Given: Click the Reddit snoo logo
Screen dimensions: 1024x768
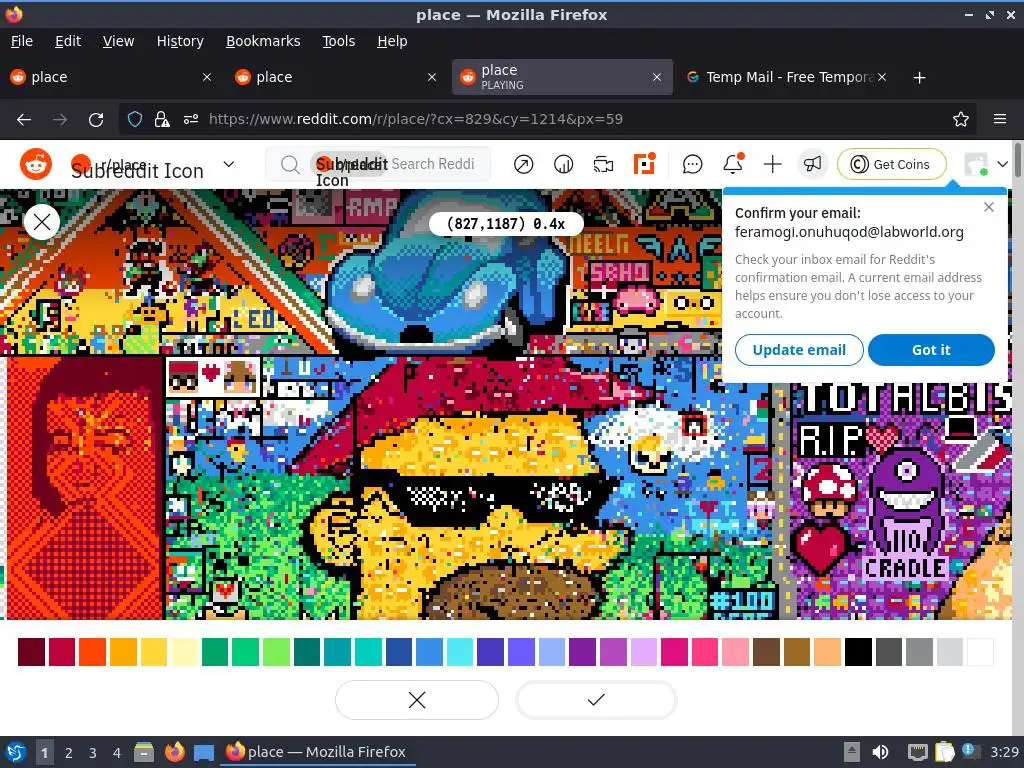Looking at the screenshot, I should tap(36, 164).
